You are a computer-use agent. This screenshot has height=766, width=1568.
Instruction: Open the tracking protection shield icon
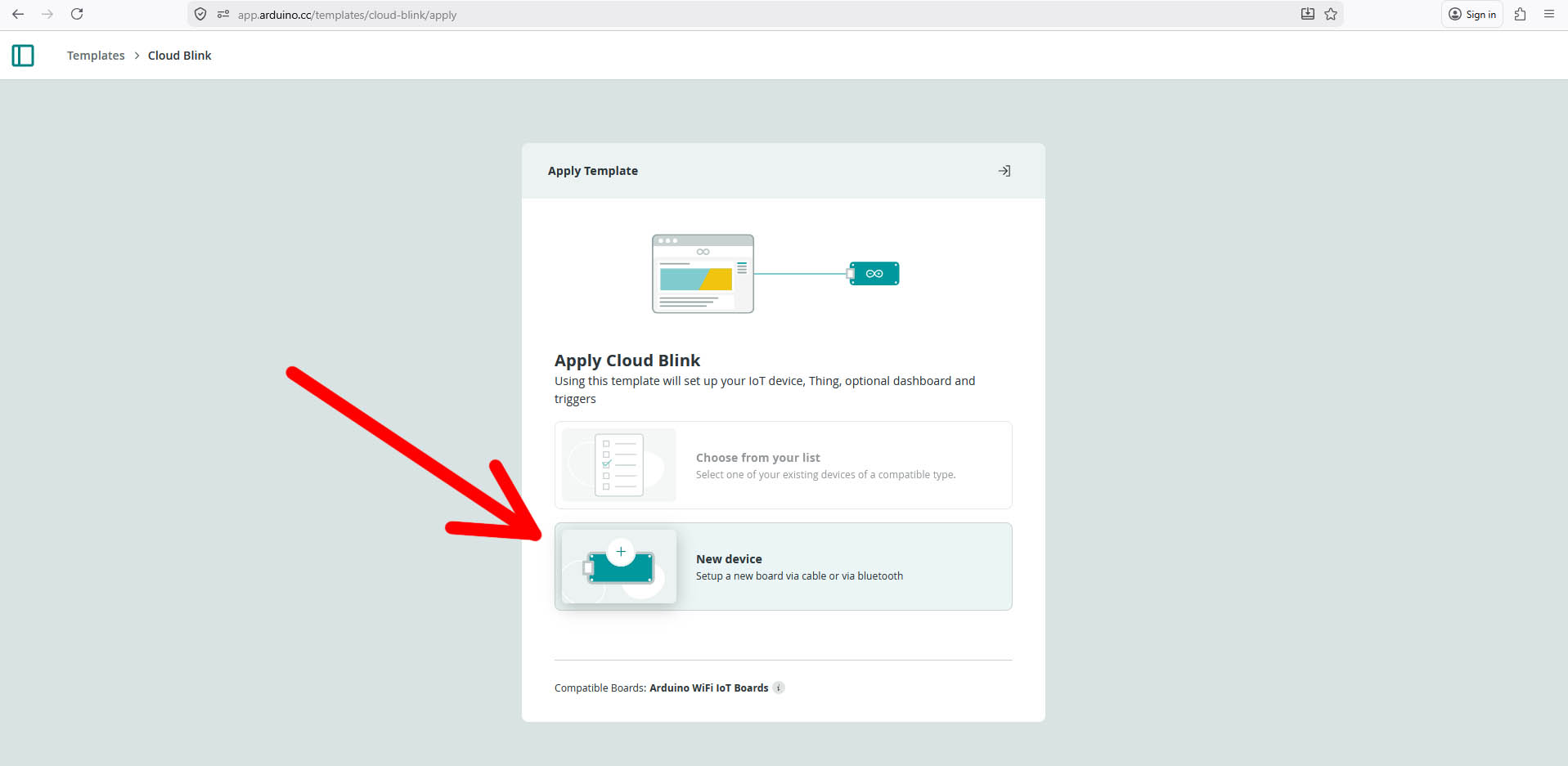pos(200,14)
